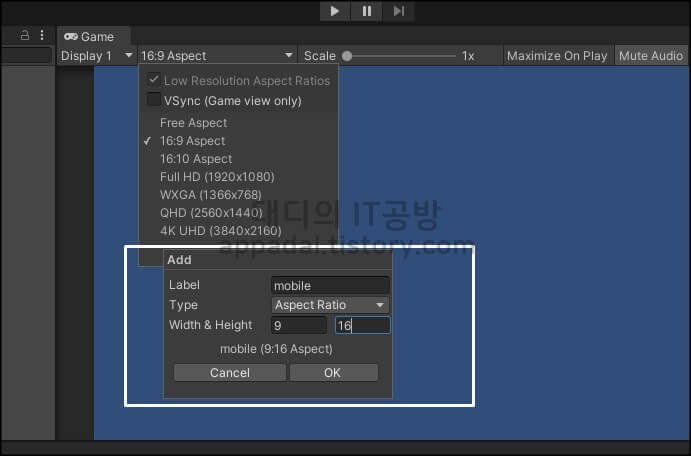Cancel the Add dialog
The image size is (691, 456).
pos(230,373)
